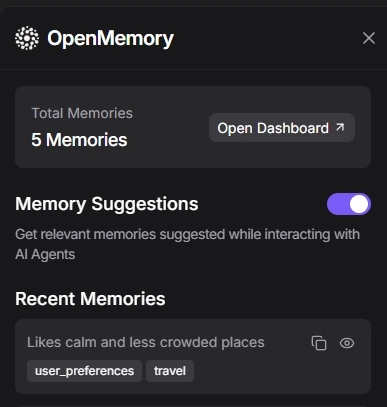Click the Total Memories label
This screenshot has width=387, height=407.
[x=82, y=113]
